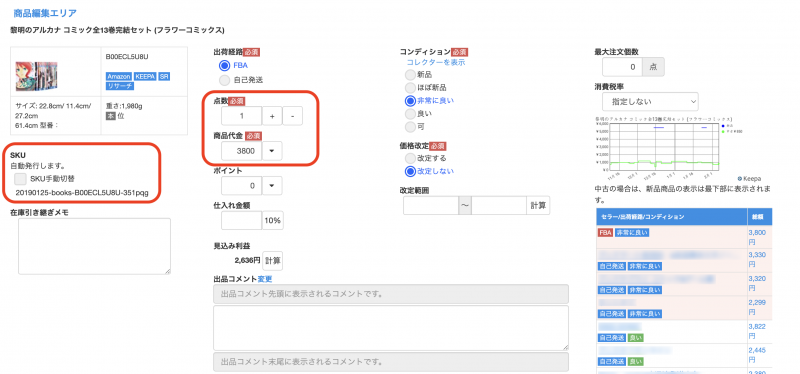Click the 2,445円 price link

pos(756,355)
